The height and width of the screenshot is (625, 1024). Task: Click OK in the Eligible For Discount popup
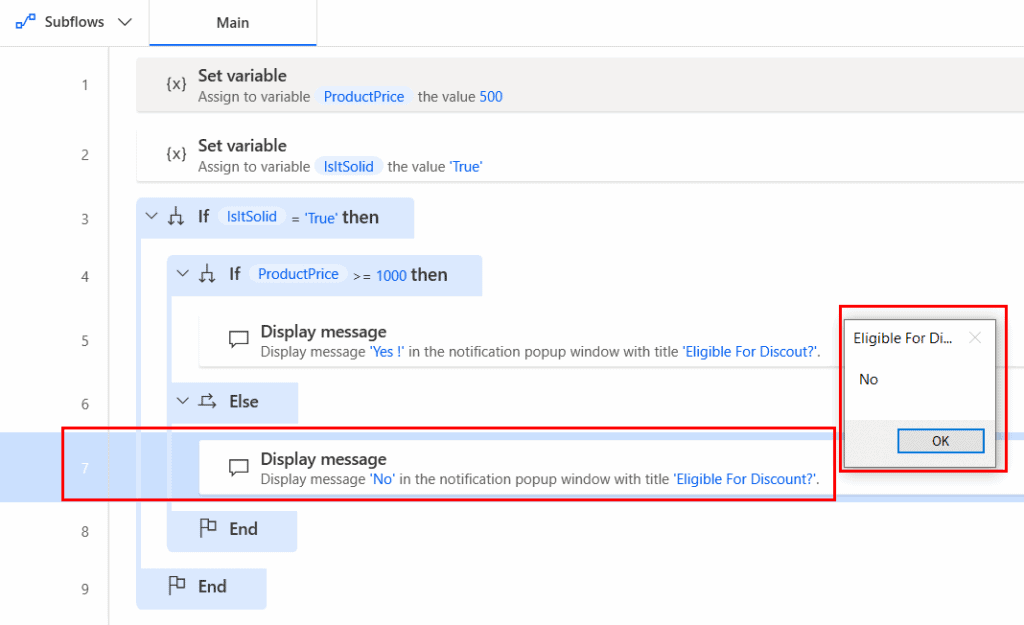(940, 441)
